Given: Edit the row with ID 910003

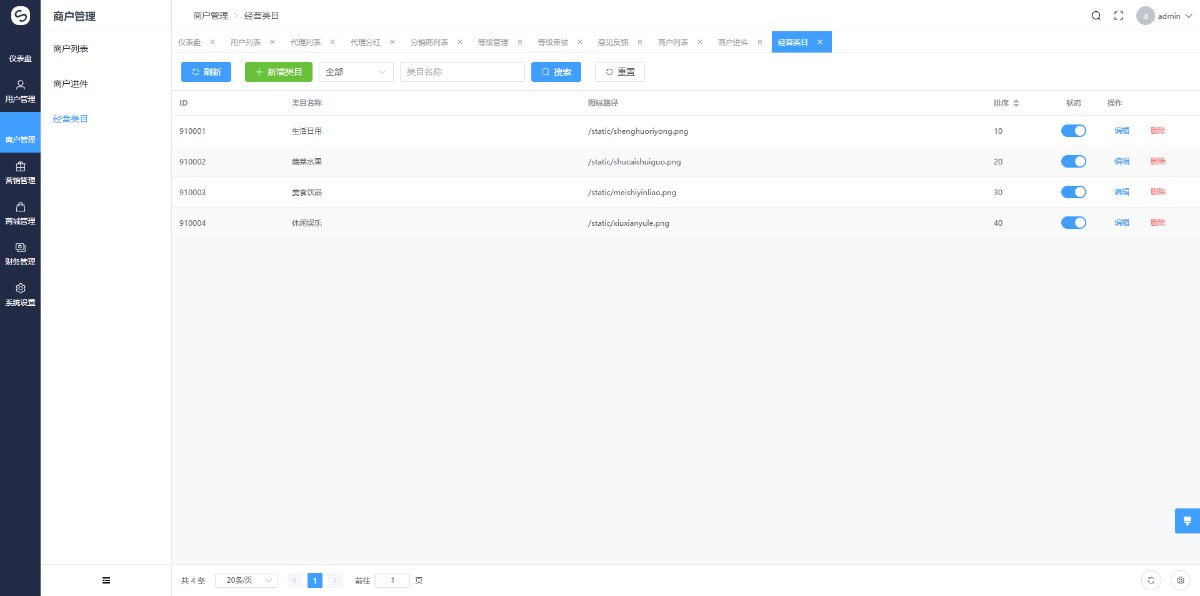Looking at the screenshot, I should pos(1122,192).
